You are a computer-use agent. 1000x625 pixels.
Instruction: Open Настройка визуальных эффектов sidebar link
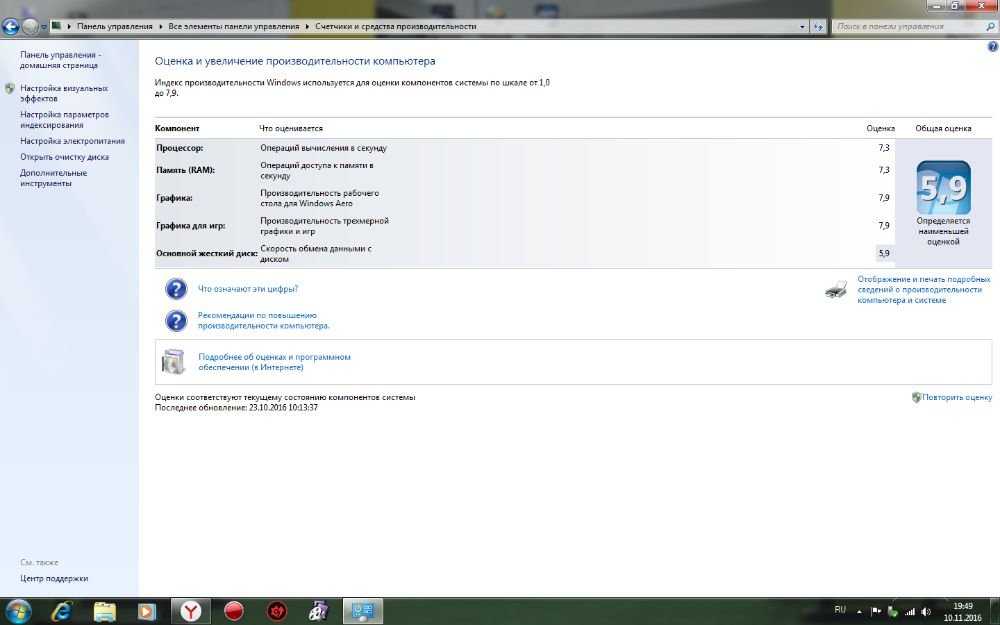[x=64, y=93]
